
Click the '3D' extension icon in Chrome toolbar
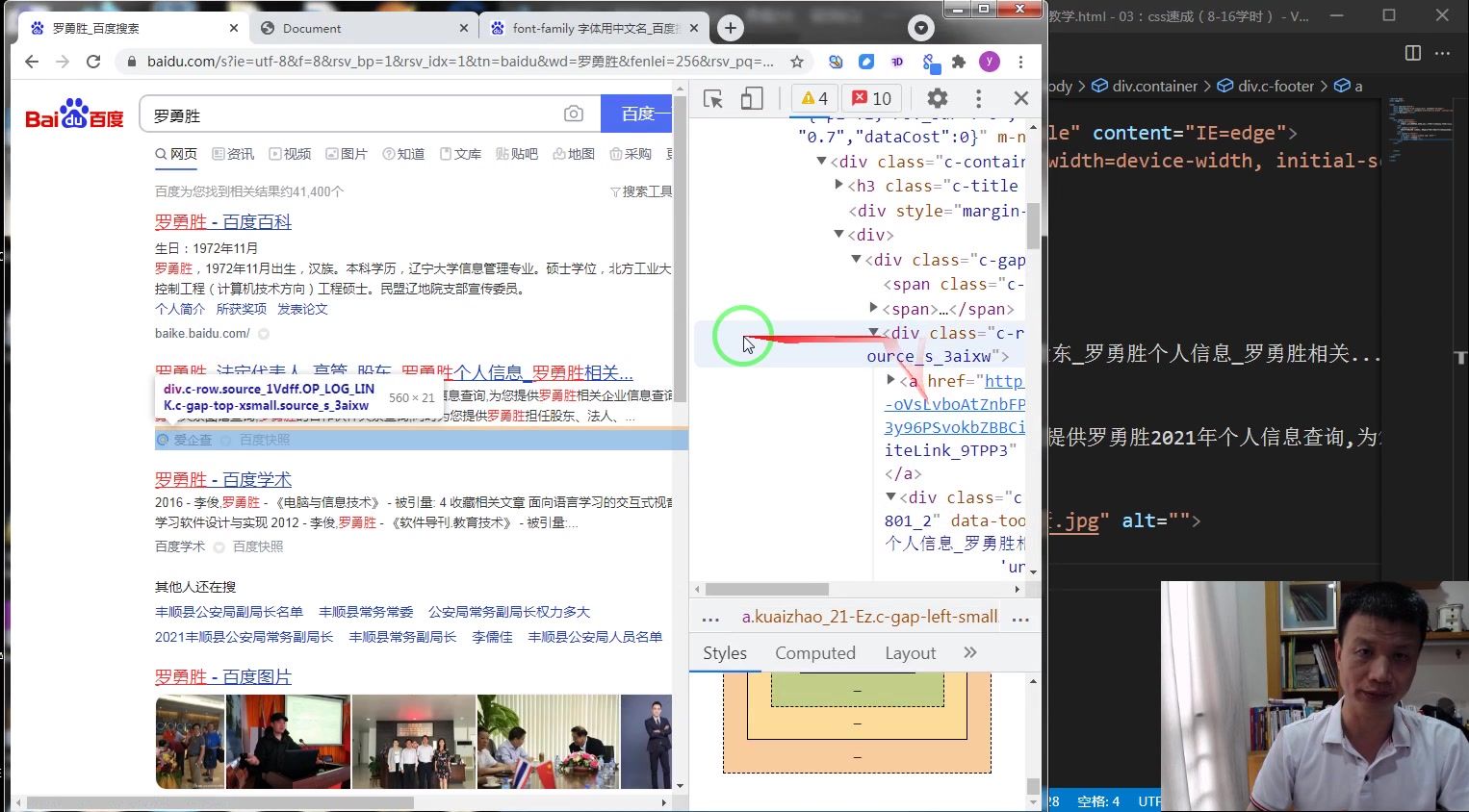897,62
